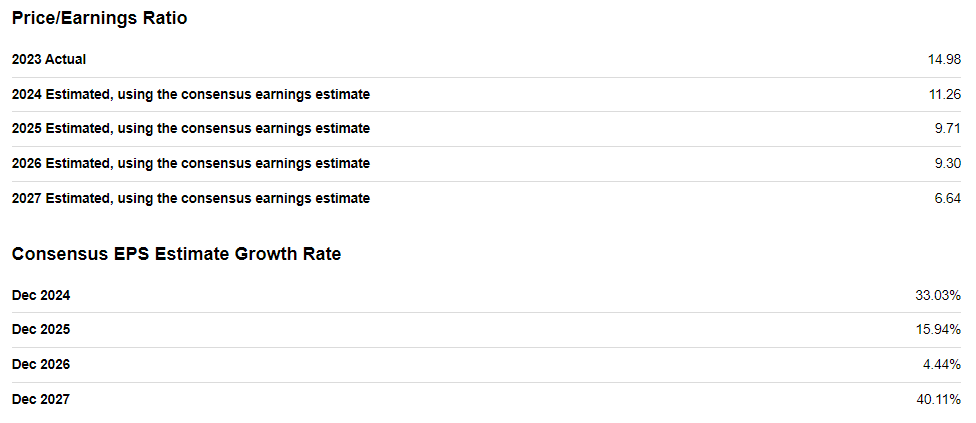Select the Dec 2026 row label
Viewport: 976px width, 423px height.
[x=41, y=364]
